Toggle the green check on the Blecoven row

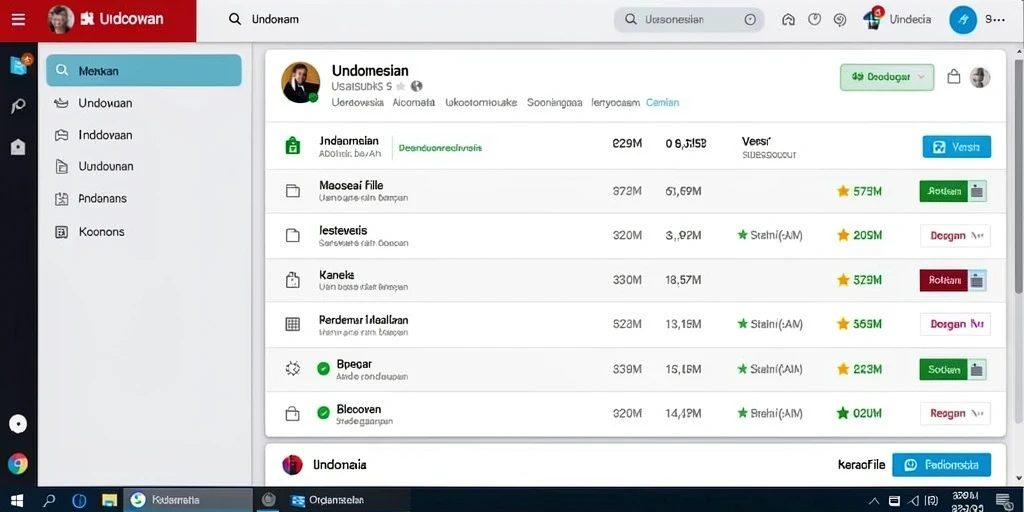323,413
